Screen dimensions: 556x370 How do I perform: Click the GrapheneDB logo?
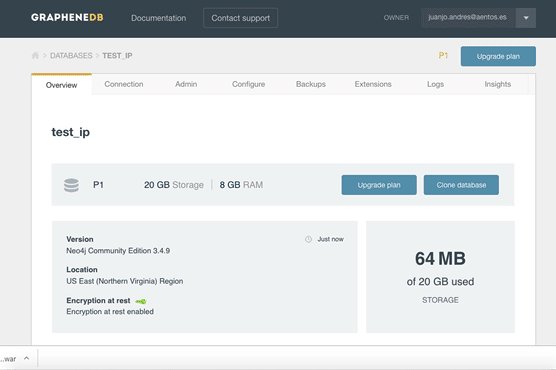coord(67,17)
